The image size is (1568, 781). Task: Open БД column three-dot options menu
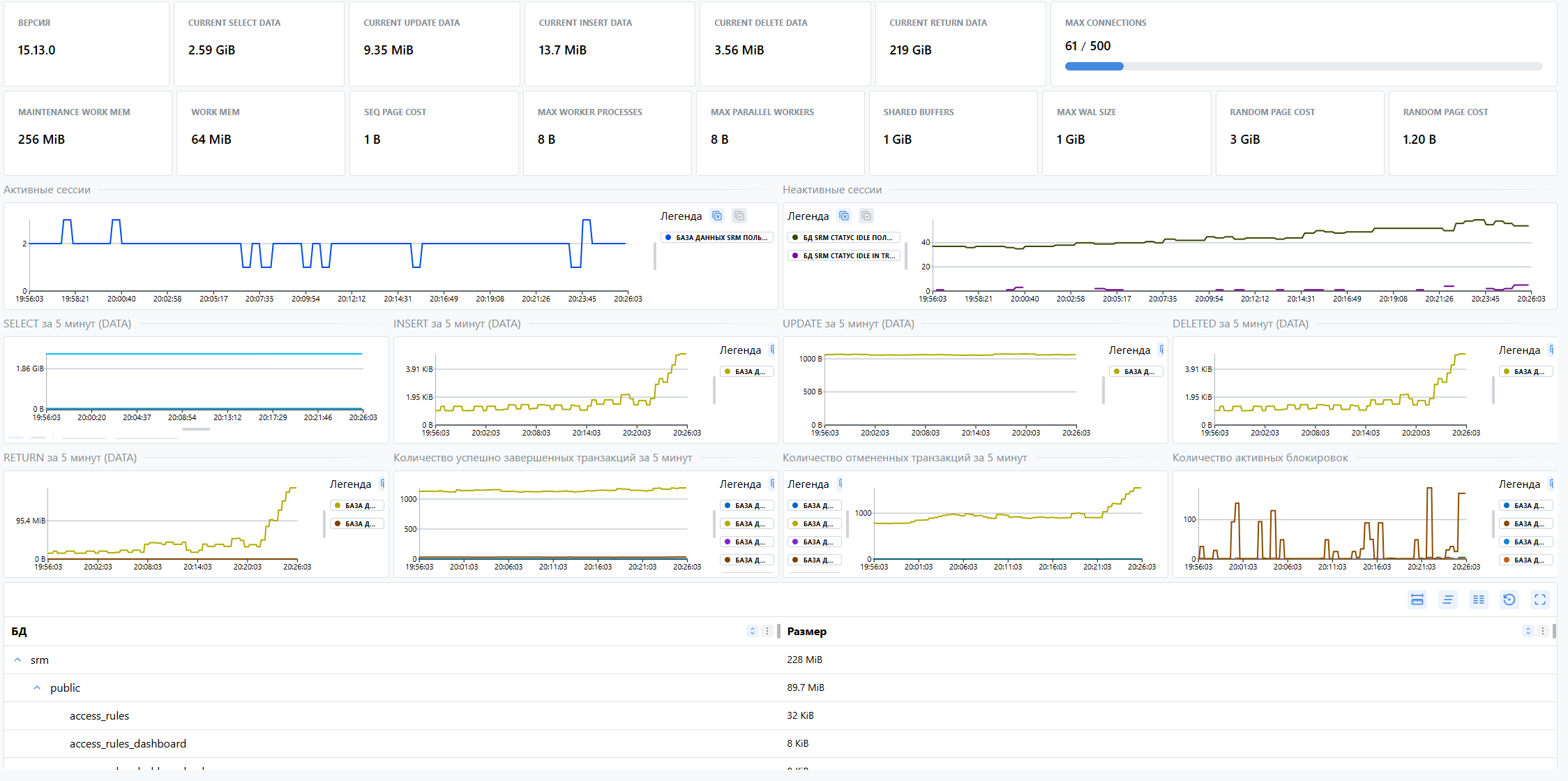point(767,631)
